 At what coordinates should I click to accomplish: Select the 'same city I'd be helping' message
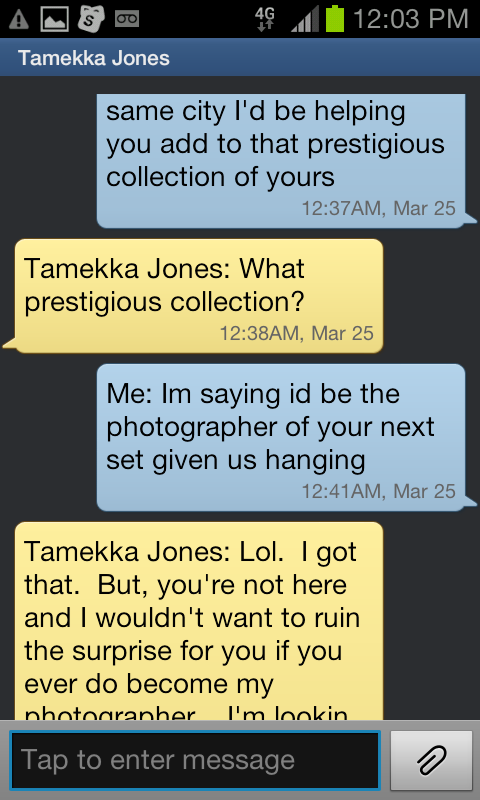click(281, 161)
